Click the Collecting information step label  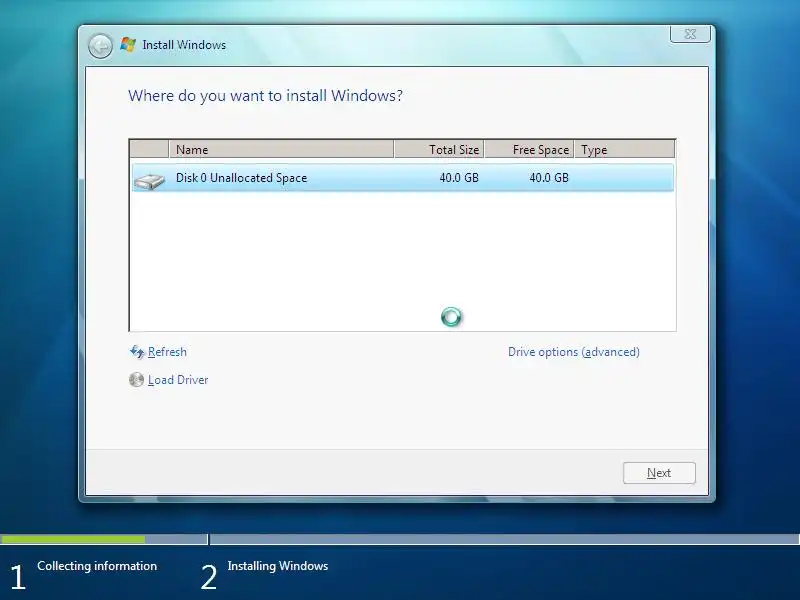(97, 566)
